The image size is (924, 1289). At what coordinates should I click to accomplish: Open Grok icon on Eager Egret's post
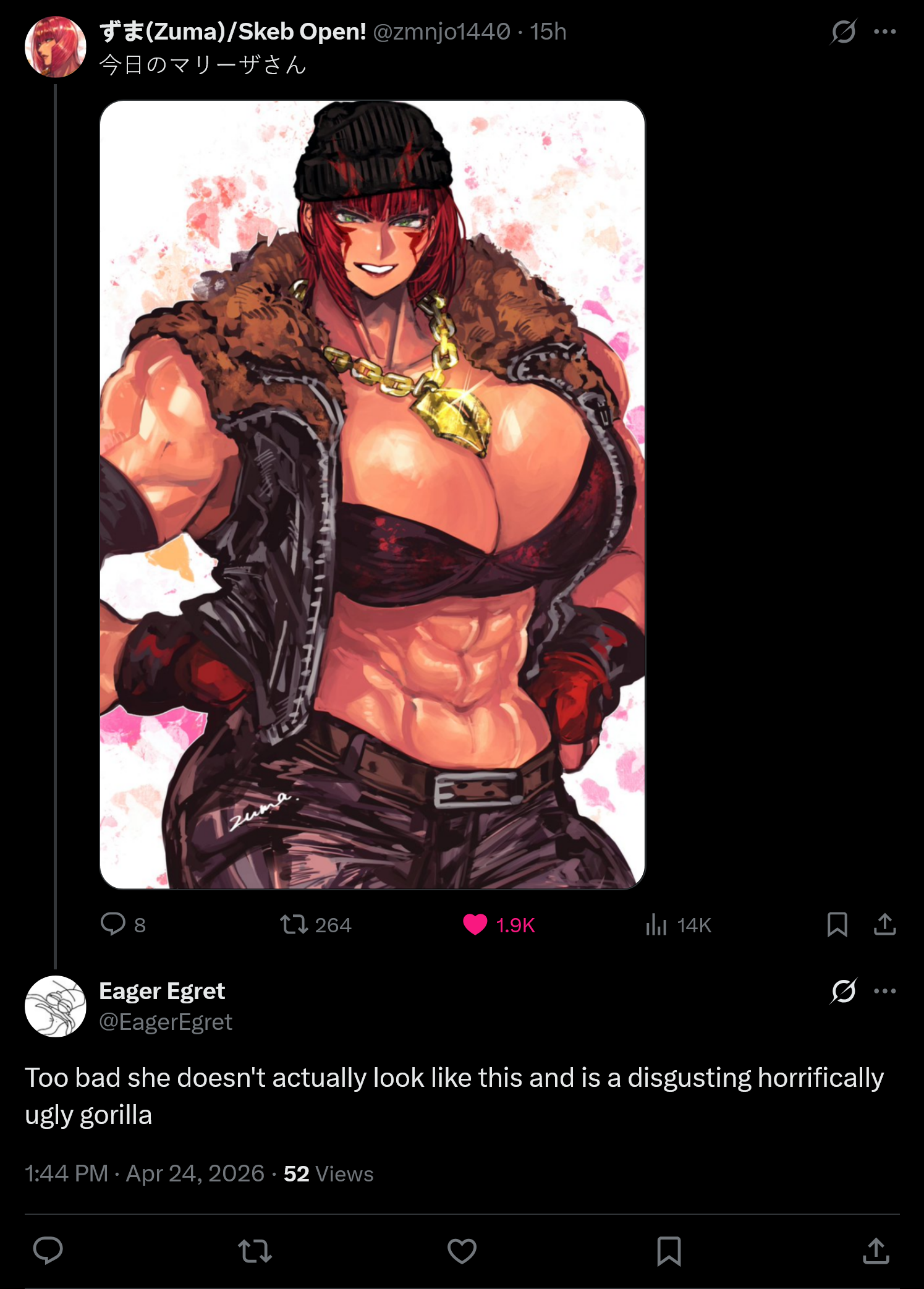click(x=843, y=991)
